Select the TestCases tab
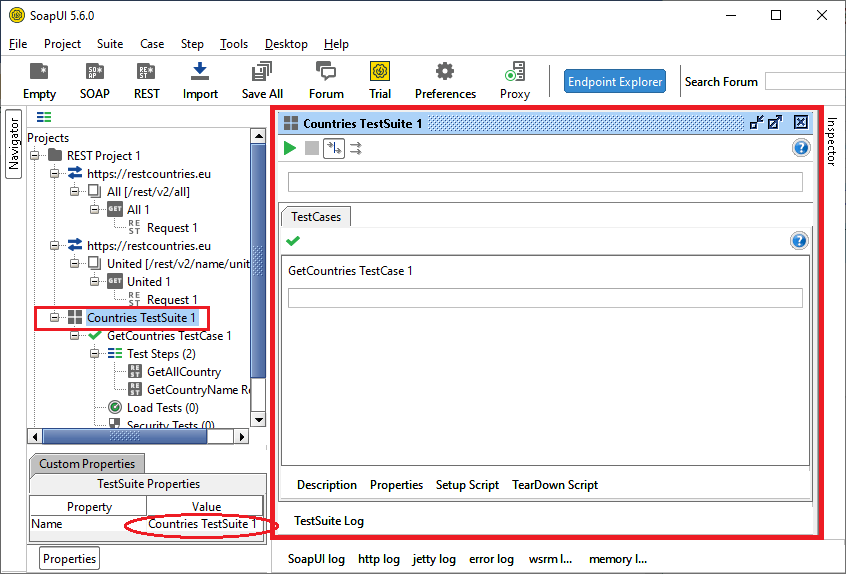Image resolution: width=846 pixels, height=574 pixels. [x=316, y=217]
